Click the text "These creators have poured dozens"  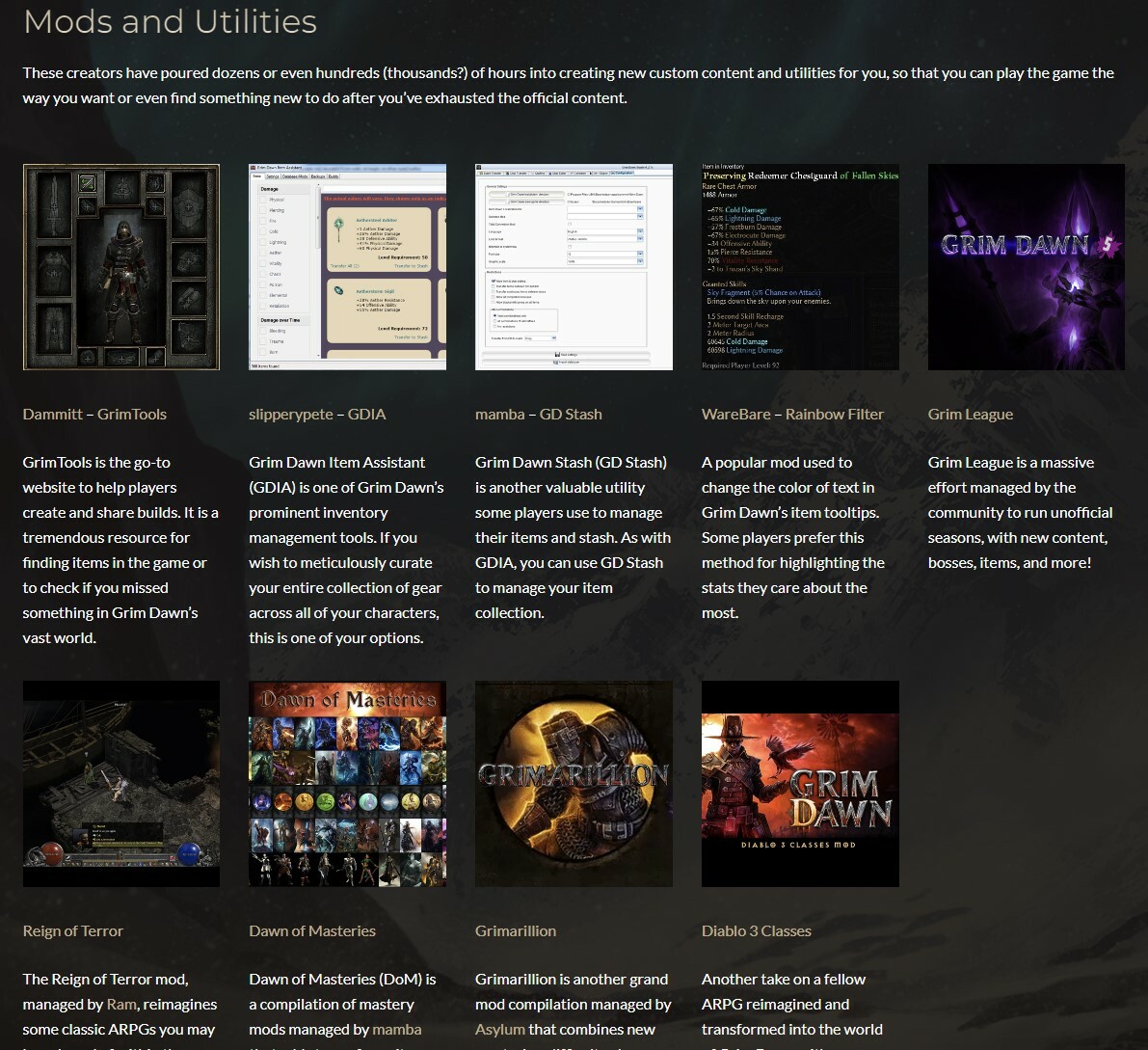141,73
